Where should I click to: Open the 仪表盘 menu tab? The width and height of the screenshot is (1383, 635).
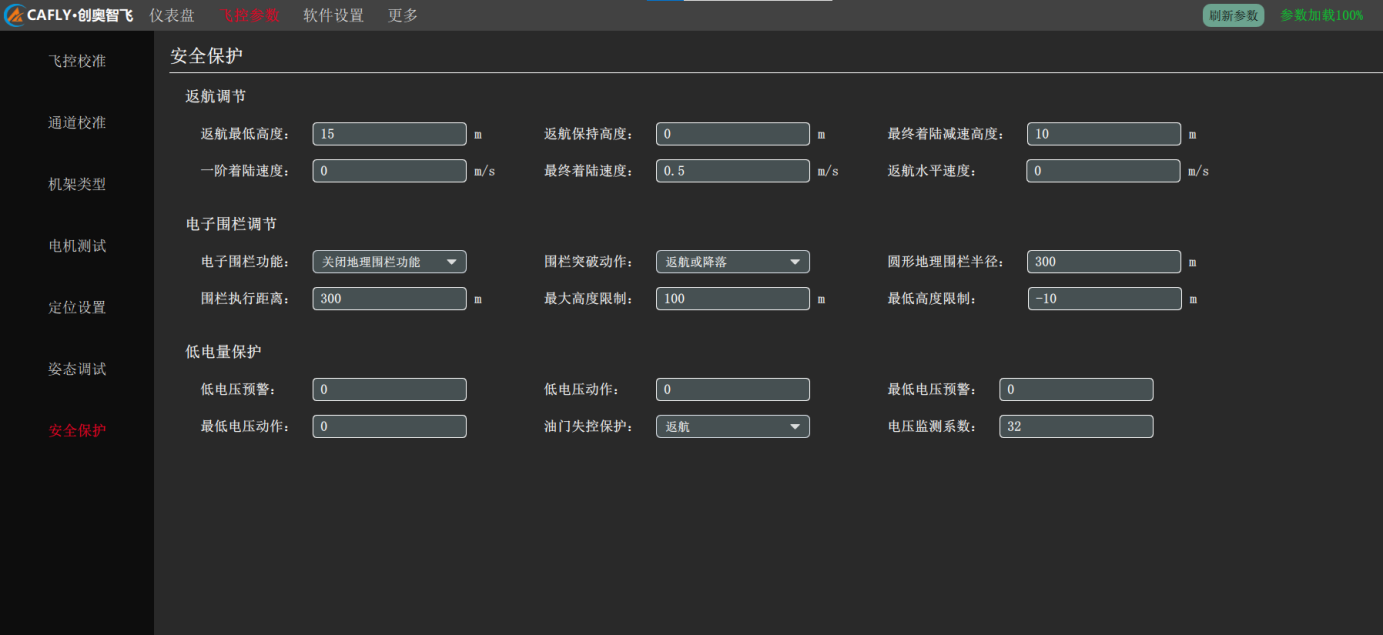pos(172,16)
